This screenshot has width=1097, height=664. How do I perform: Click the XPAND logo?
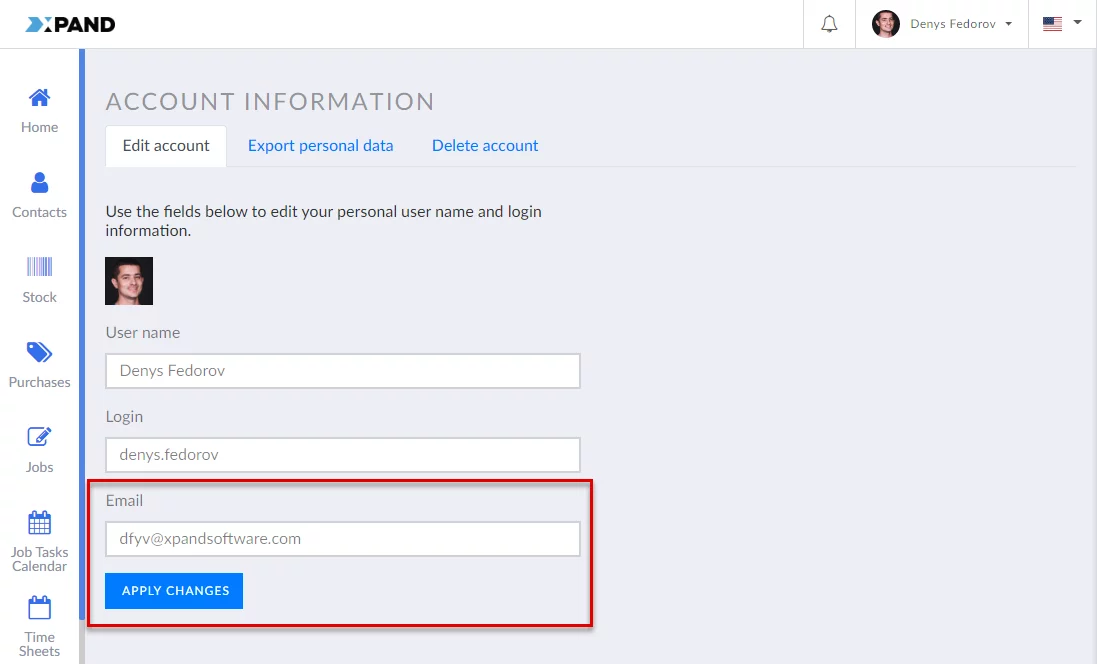70,24
